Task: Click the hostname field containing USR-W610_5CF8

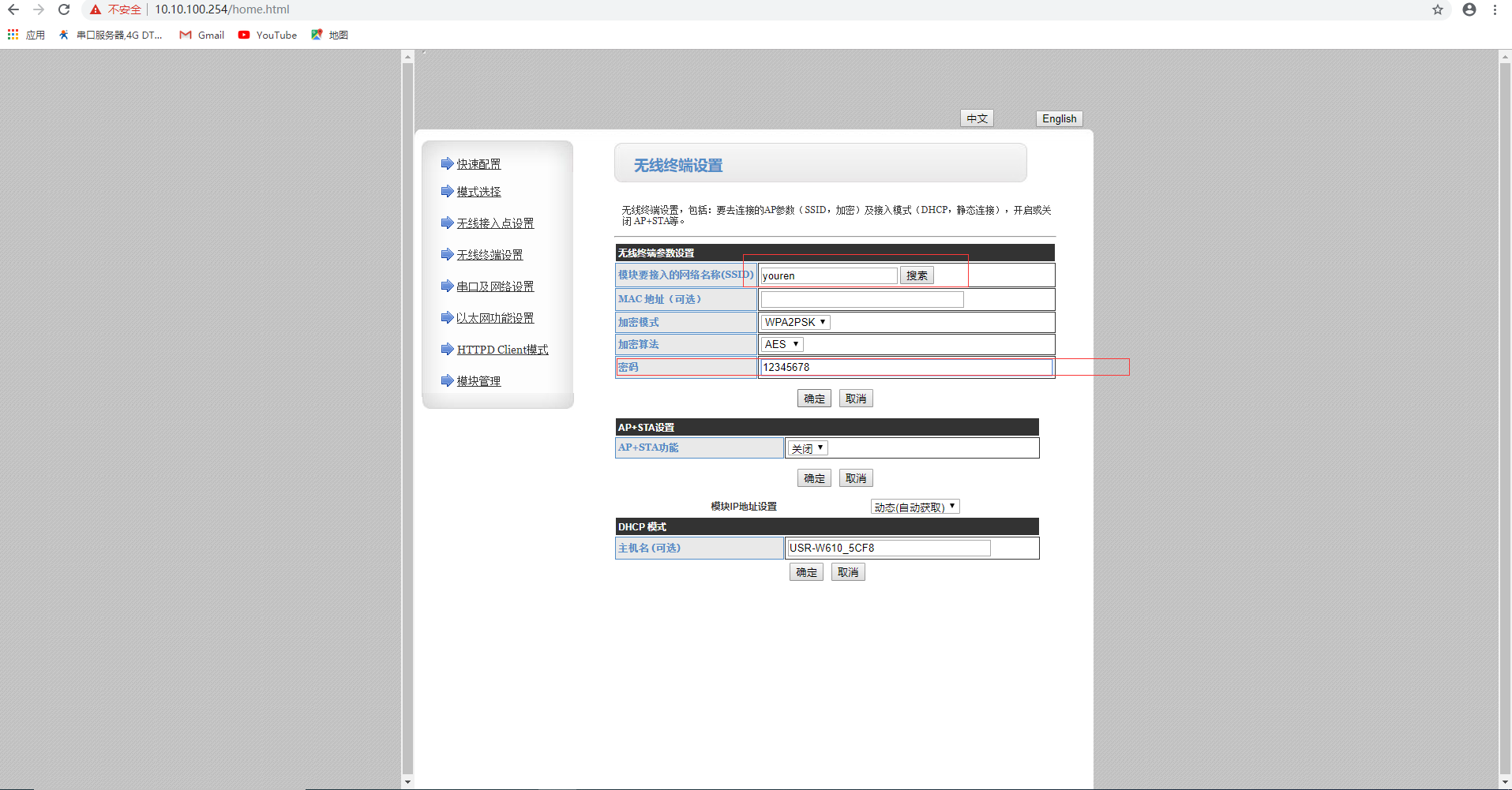Action: pyautogui.click(x=888, y=548)
